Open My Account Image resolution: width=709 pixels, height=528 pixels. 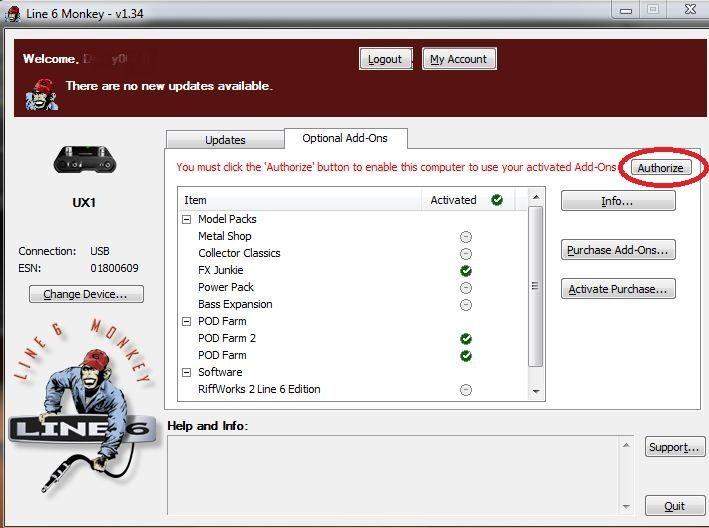[x=459, y=59]
